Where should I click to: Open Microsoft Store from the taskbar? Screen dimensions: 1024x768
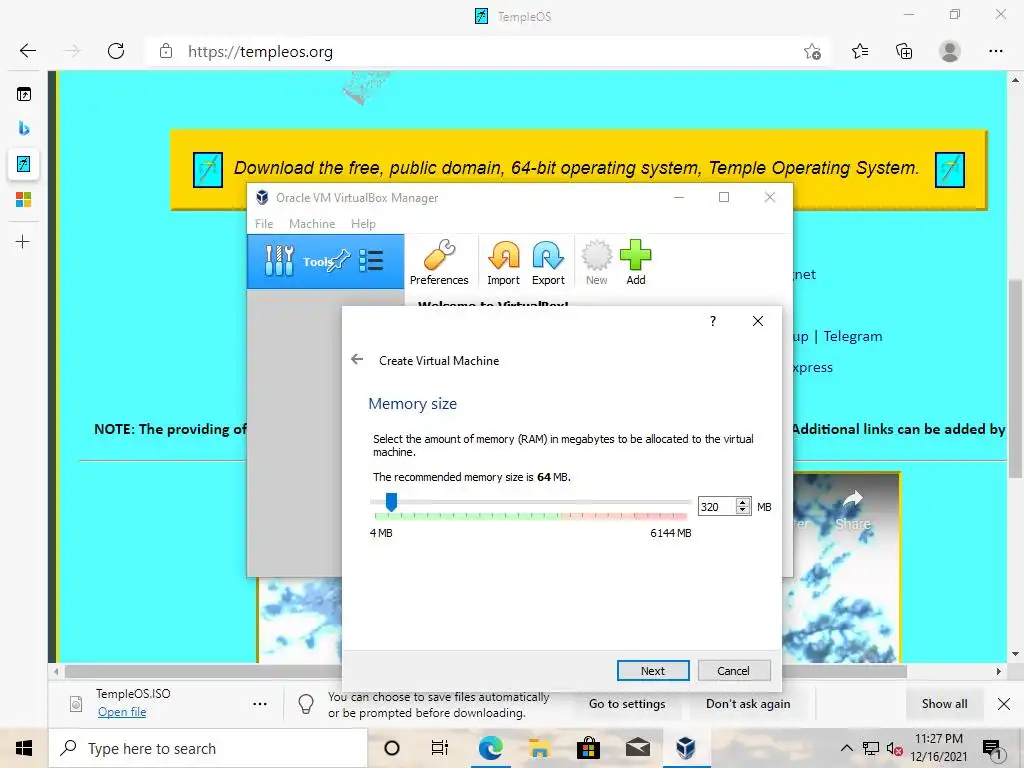pos(588,748)
